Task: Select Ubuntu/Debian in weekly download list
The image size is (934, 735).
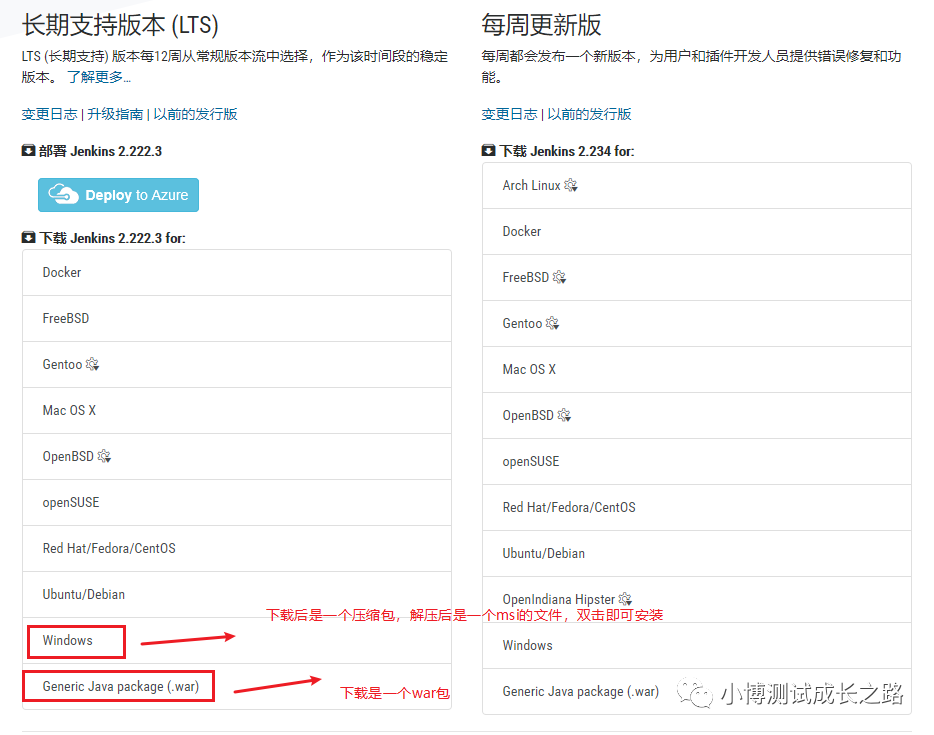Action: point(697,553)
